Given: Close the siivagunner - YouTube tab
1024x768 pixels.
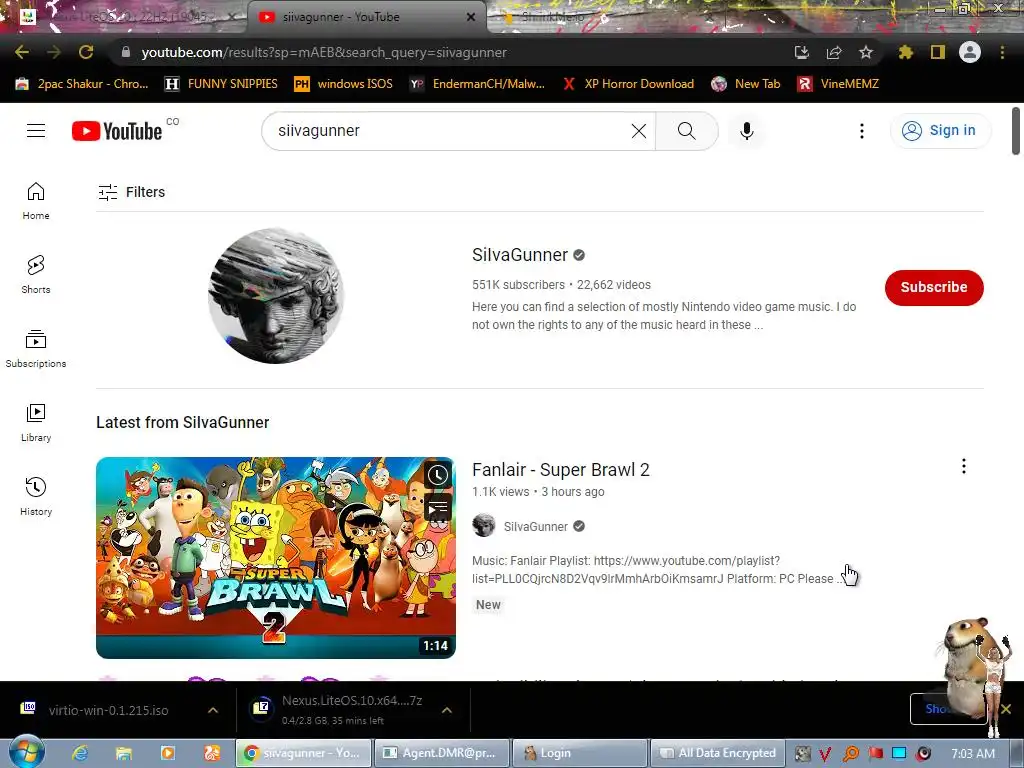Looking at the screenshot, I should coord(471,17).
